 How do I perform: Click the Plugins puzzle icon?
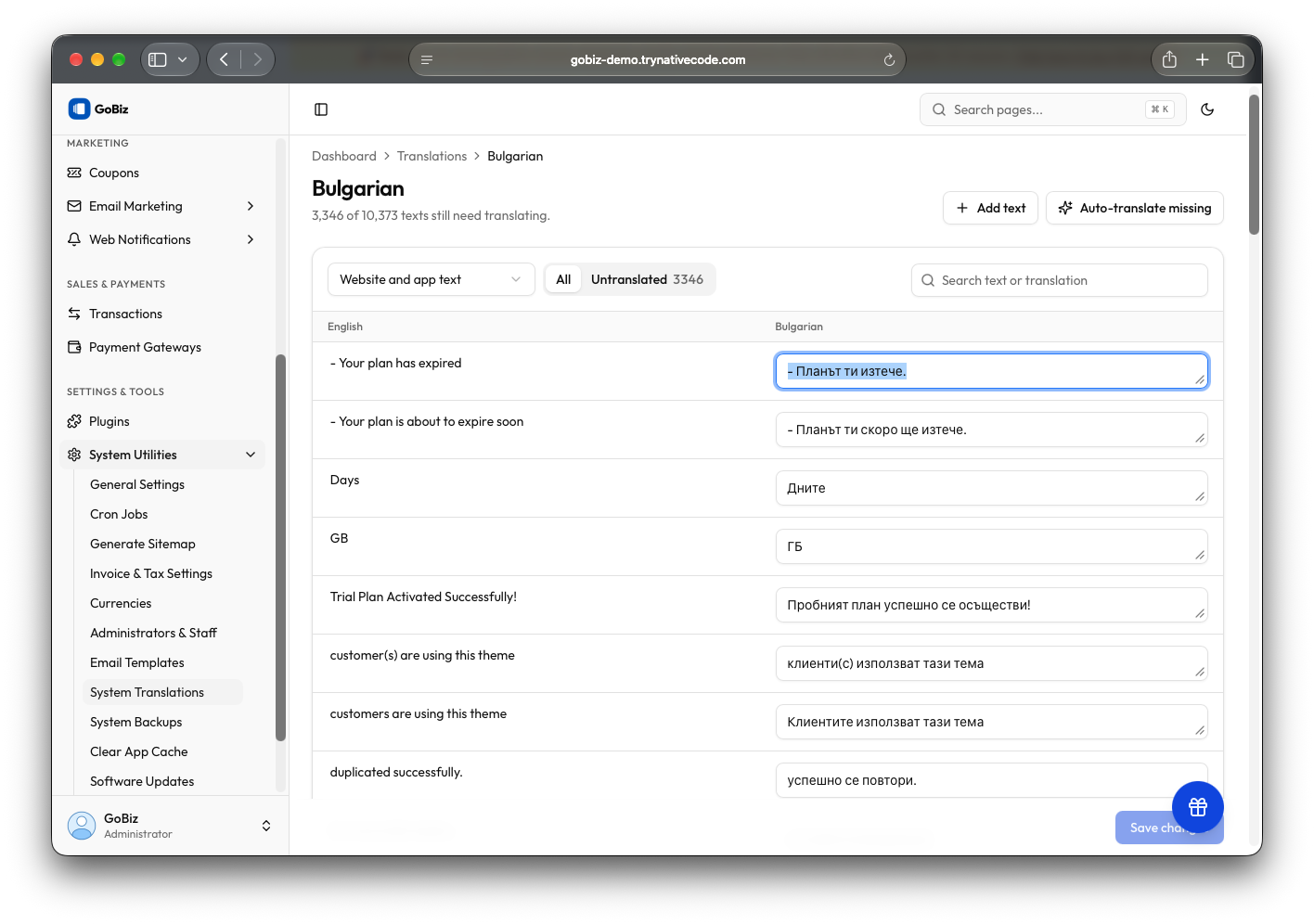point(74,421)
